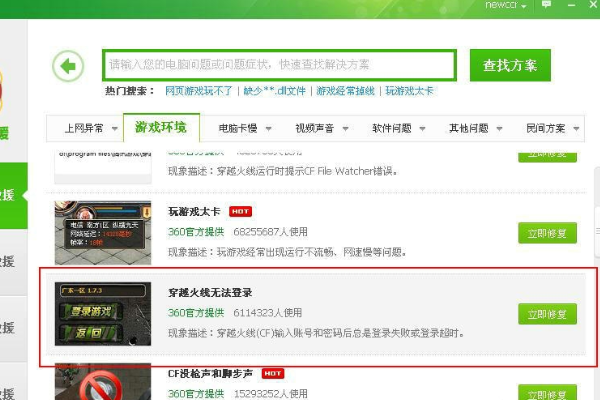Open hot search link 缺少**.dll文件
The image size is (600, 400).
click(274, 91)
